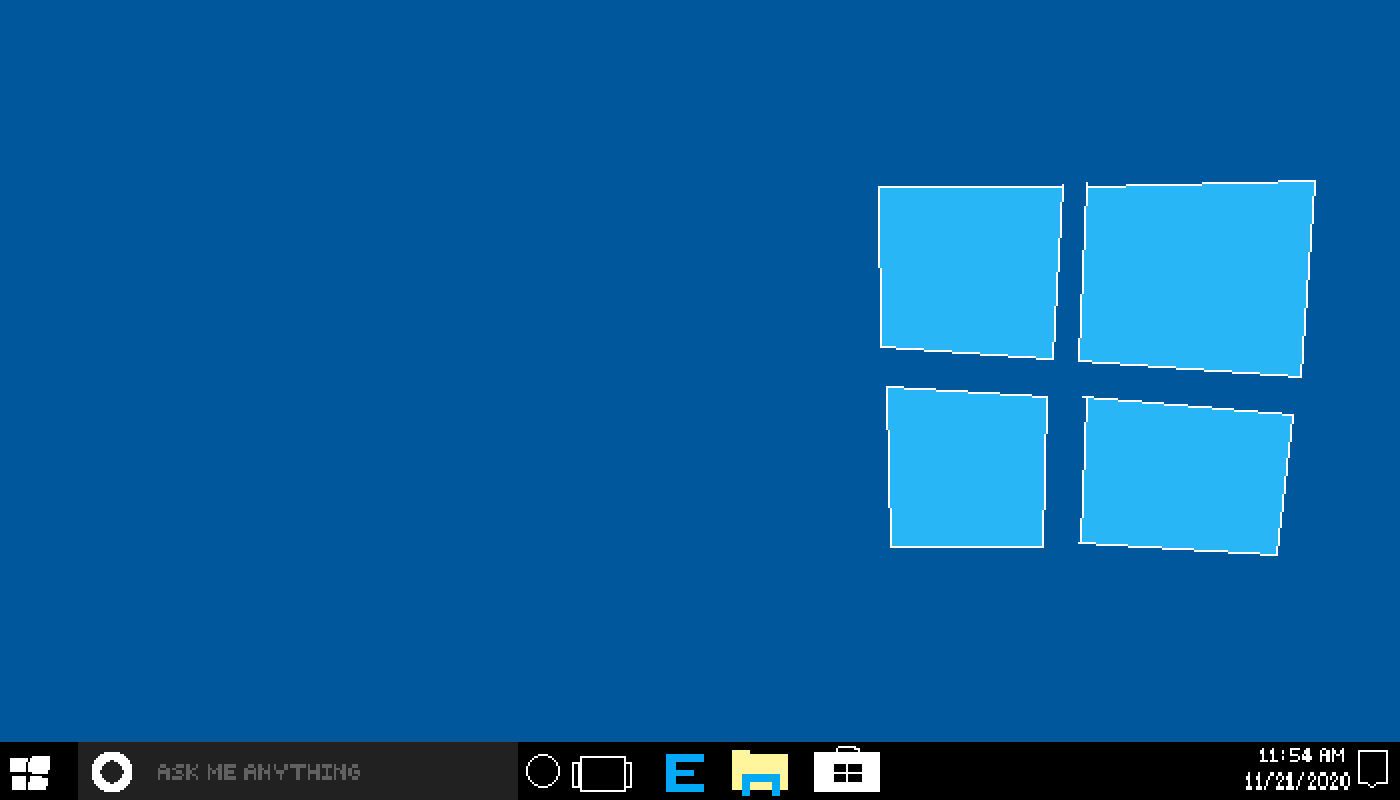Click the 11/21/2020 date in the tray

(x=1297, y=781)
